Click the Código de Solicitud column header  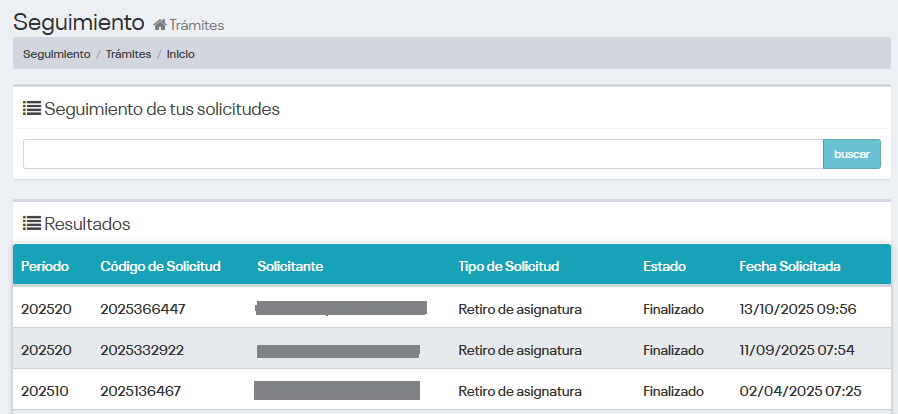click(x=160, y=266)
